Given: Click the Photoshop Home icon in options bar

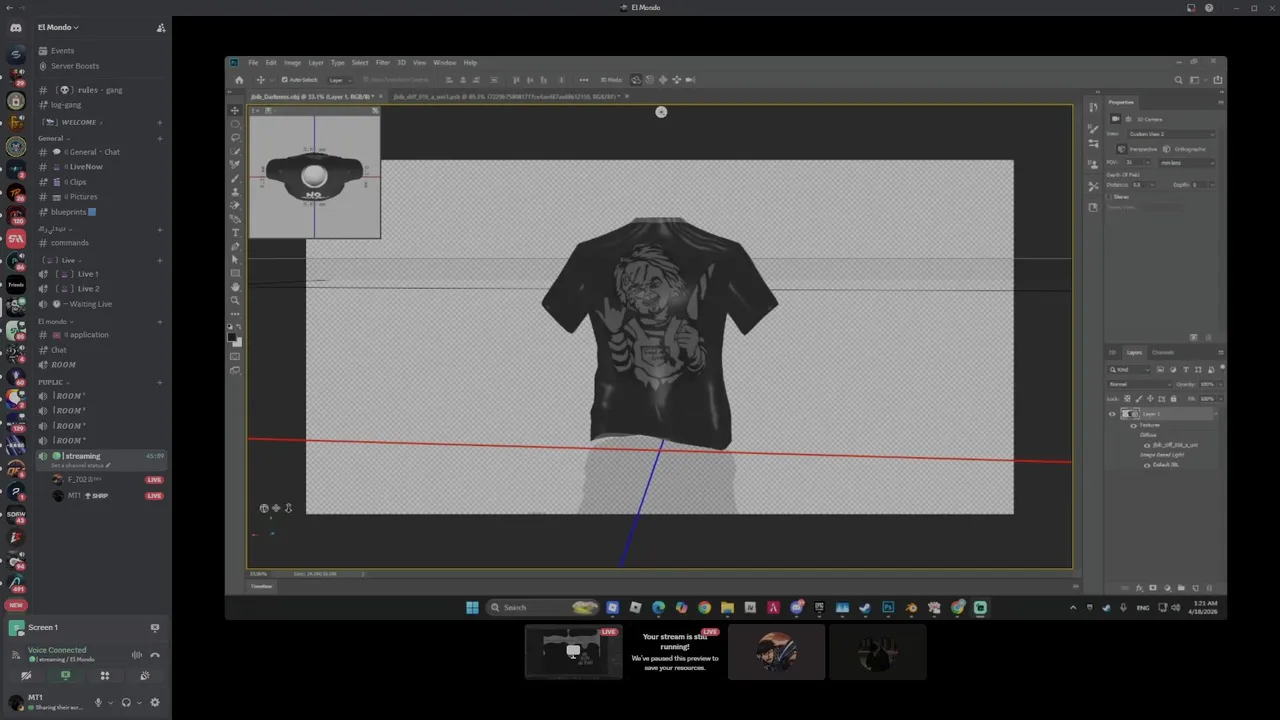Looking at the screenshot, I should [x=239, y=80].
